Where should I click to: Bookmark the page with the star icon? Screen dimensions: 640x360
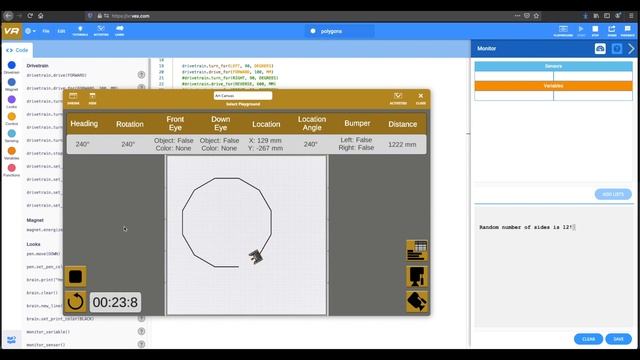click(x=536, y=16)
